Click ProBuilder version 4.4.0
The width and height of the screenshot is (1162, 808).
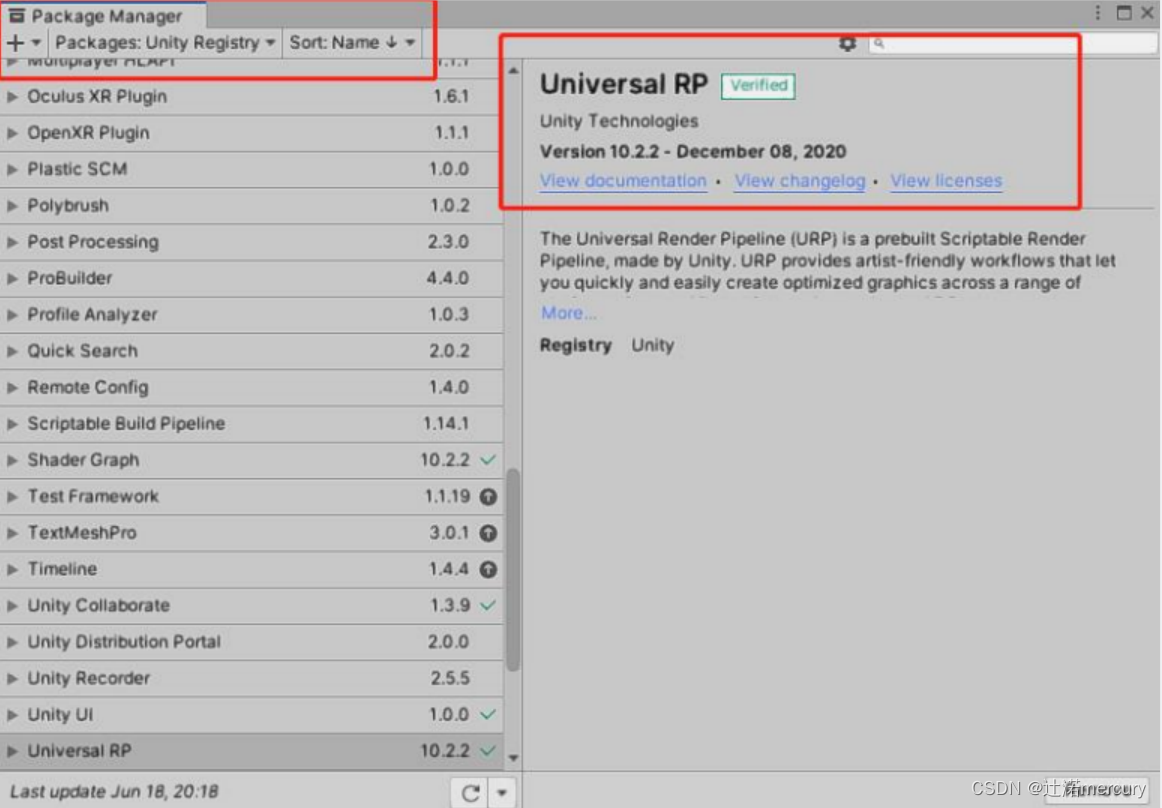[448, 278]
